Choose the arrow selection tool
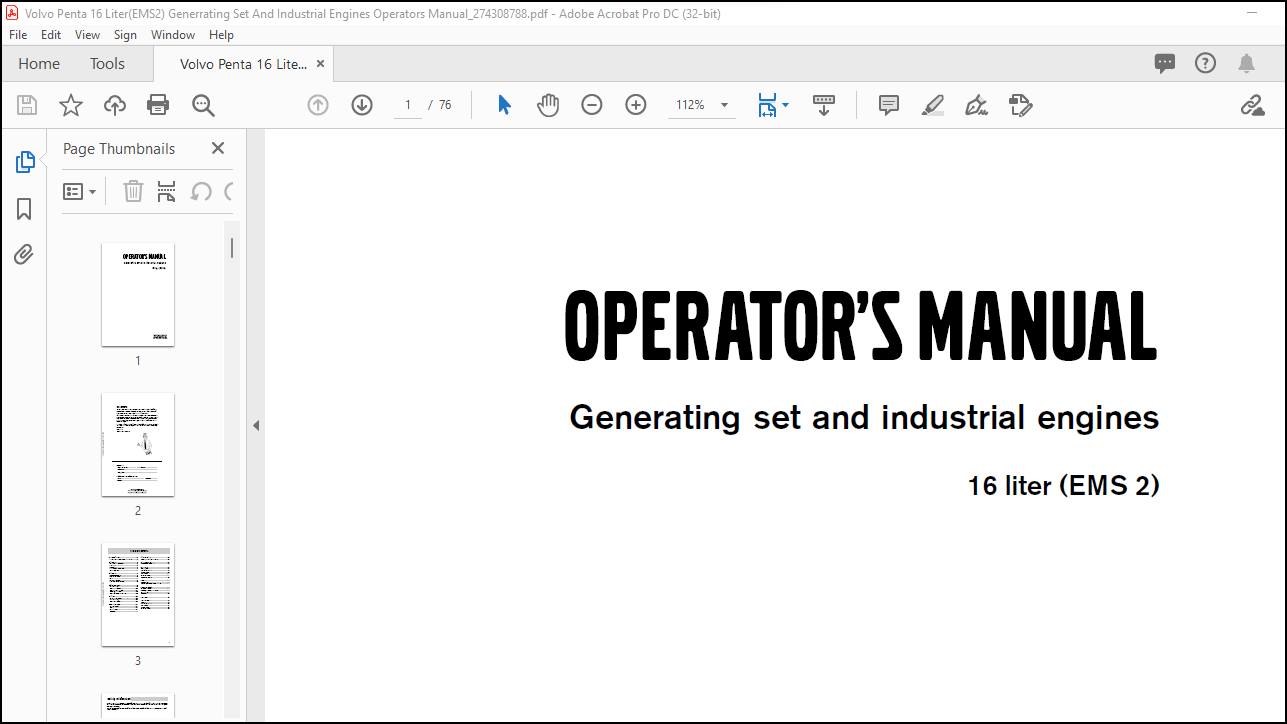The height and width of the screenshot is (724, 1287). [x=504, y=105]
